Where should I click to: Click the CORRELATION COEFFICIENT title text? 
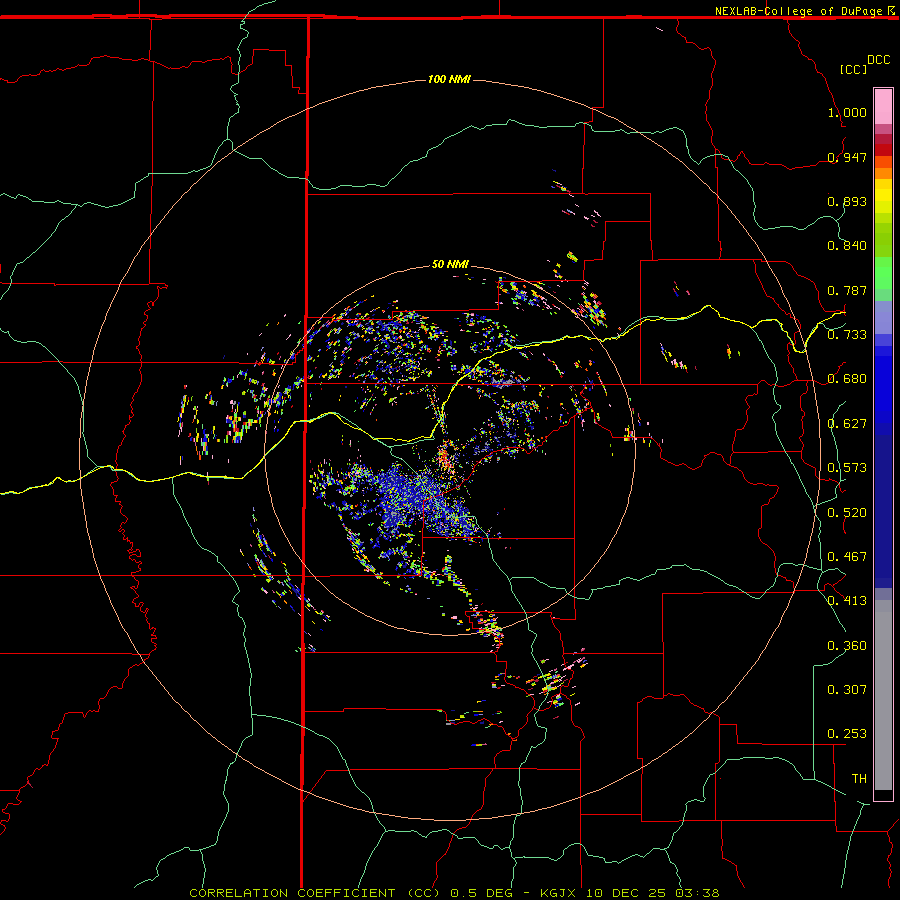292,893
